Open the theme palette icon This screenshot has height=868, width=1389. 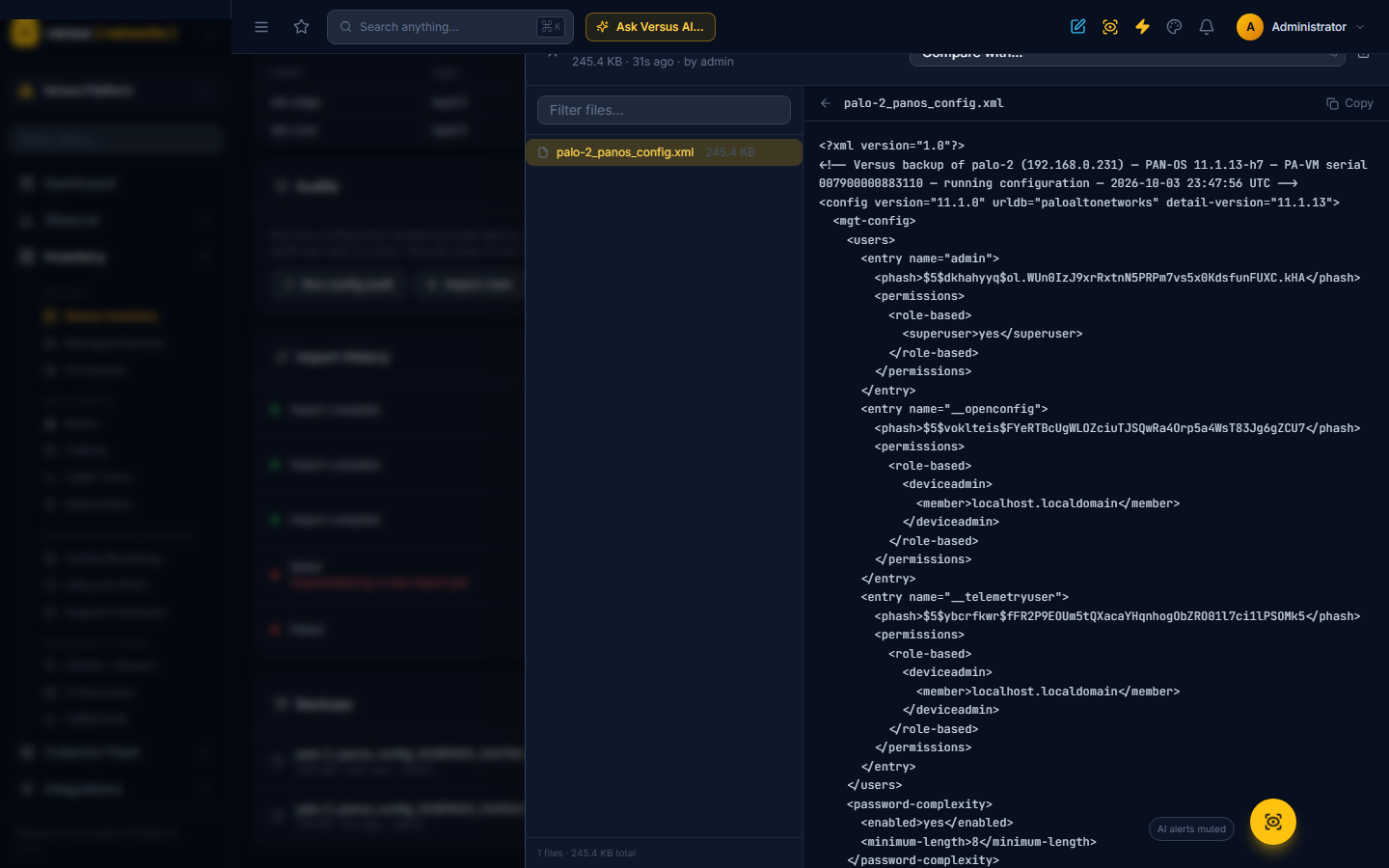(1174, 27)
